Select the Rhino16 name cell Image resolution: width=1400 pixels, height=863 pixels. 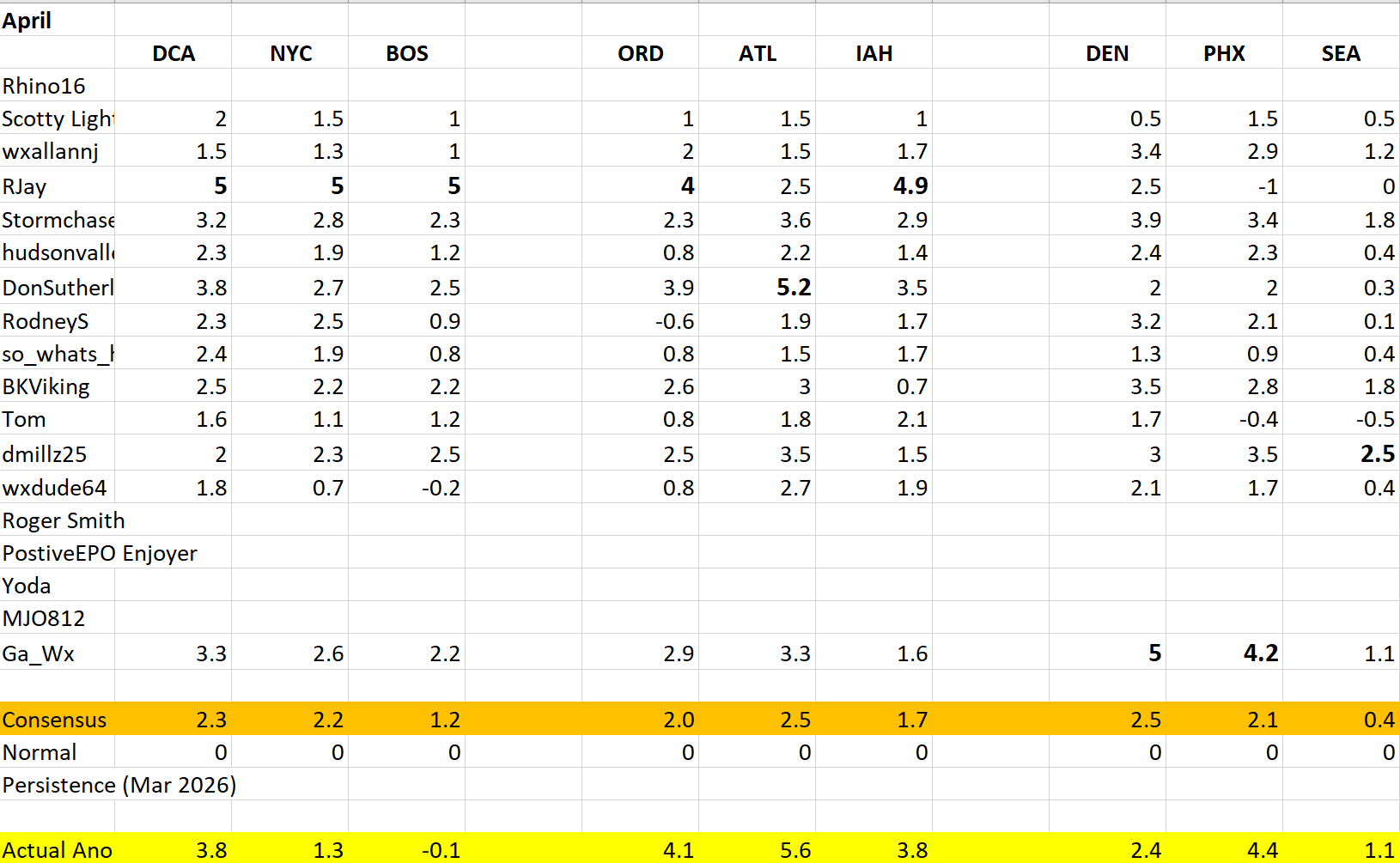point(58,86)
